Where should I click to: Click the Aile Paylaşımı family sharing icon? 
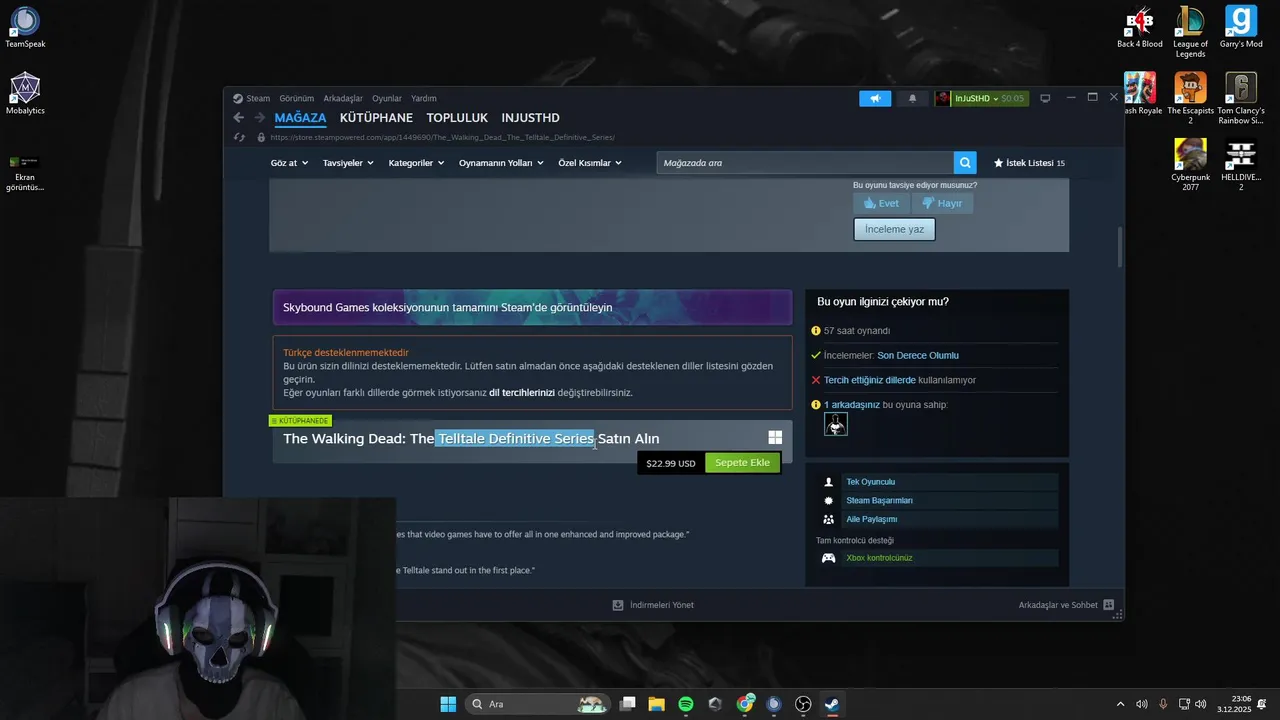pyautogui.click(x=828, y=519)
